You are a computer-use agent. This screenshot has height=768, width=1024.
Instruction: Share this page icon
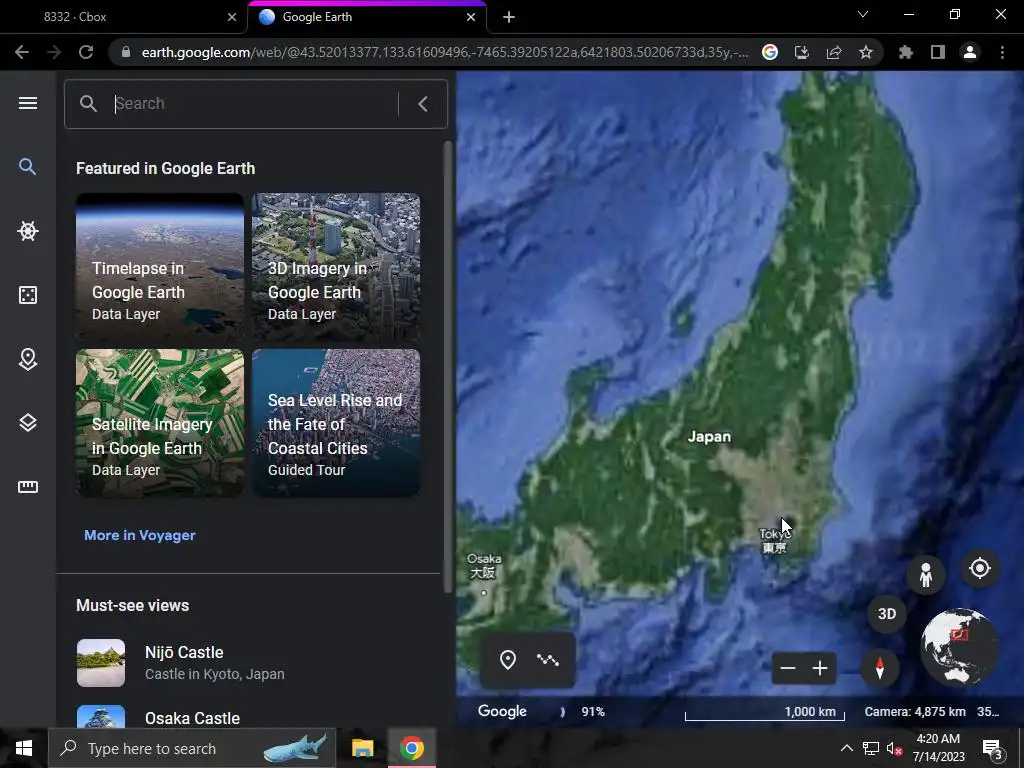pos(834,52)
